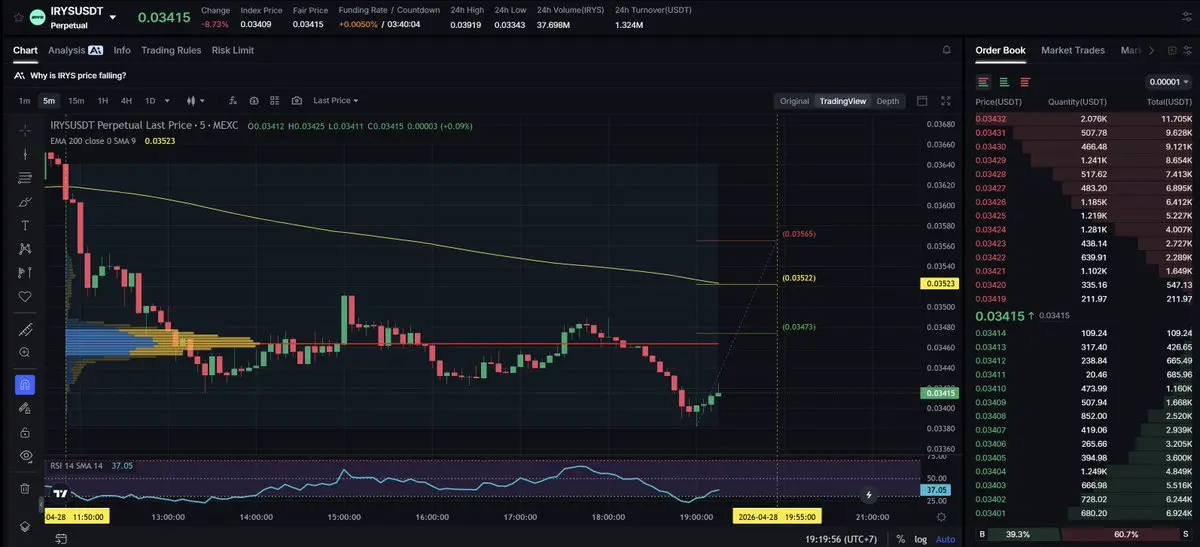Viewport: 1200px width, 547px height.
Task: Switch chart view to Original
Action: [x=794, y=101]
